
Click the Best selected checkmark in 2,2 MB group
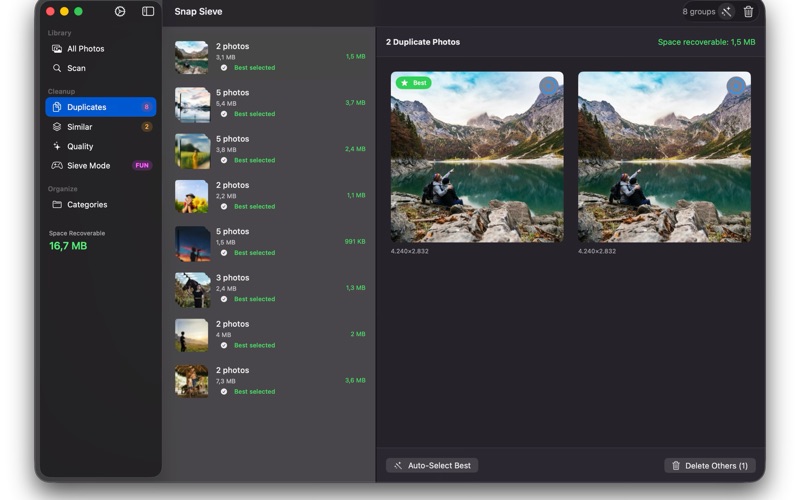point(224,207)
